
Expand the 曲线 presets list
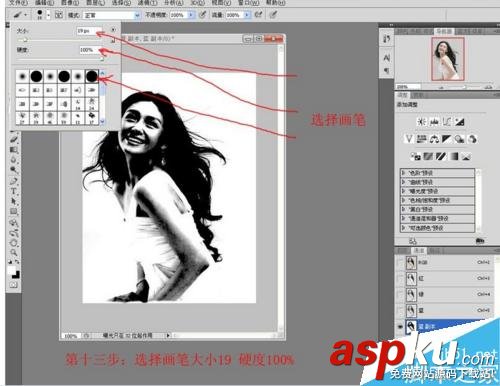404,182
